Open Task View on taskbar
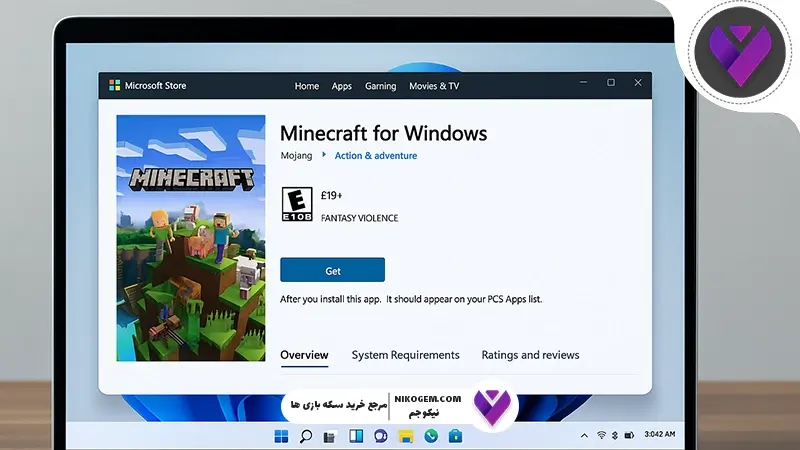Image resolution: width=800 pixels, height=450 pixels. (x=330, y=437)
